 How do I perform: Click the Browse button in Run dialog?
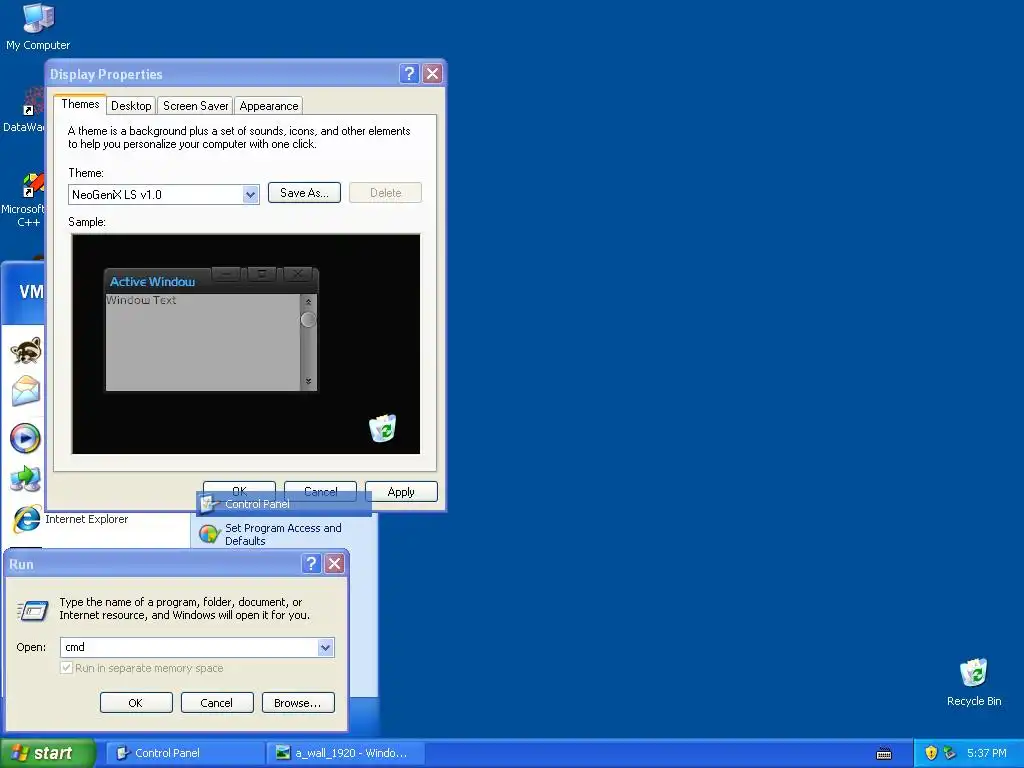pyautogui.click(x=298, y=703)
